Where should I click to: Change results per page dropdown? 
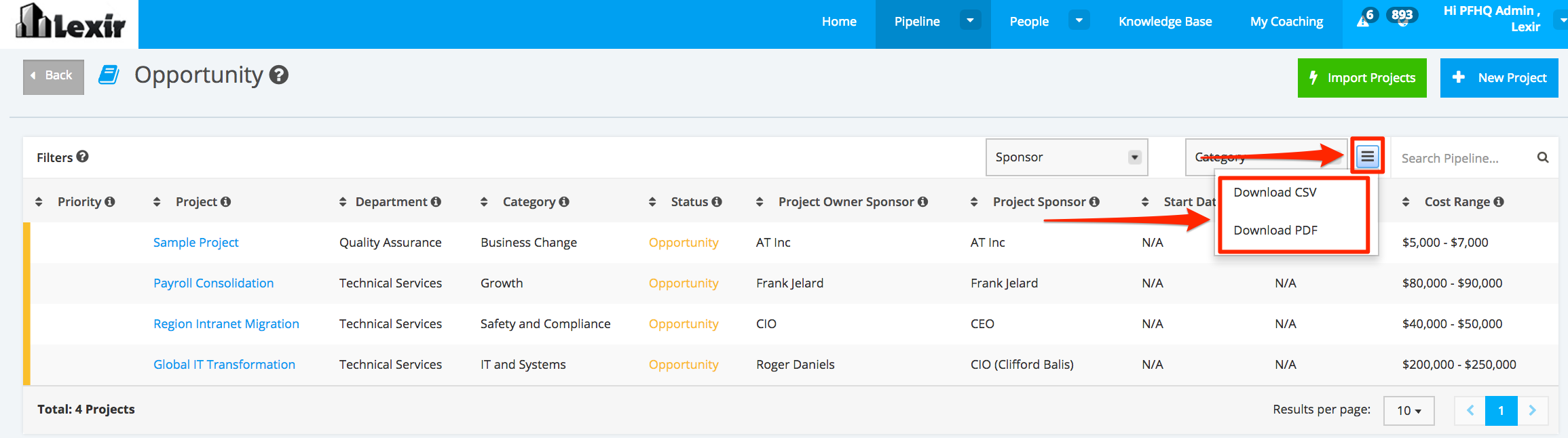[x=1409, y=411]
